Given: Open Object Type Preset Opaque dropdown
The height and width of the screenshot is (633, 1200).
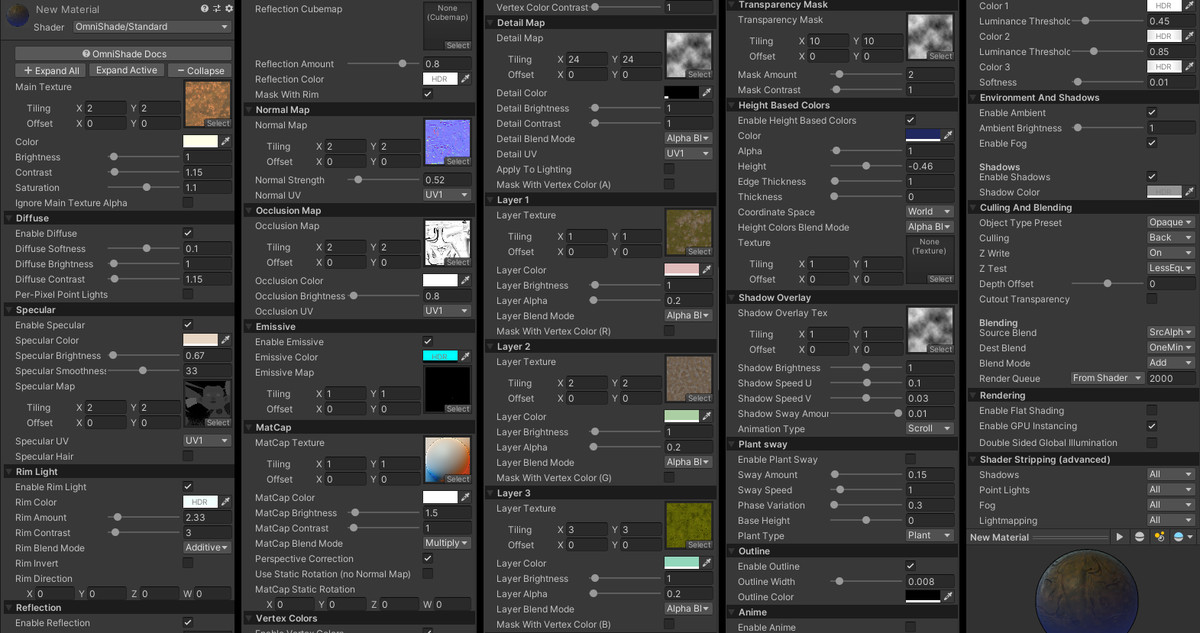Looking at the screenshot, I should (1170, 223).
